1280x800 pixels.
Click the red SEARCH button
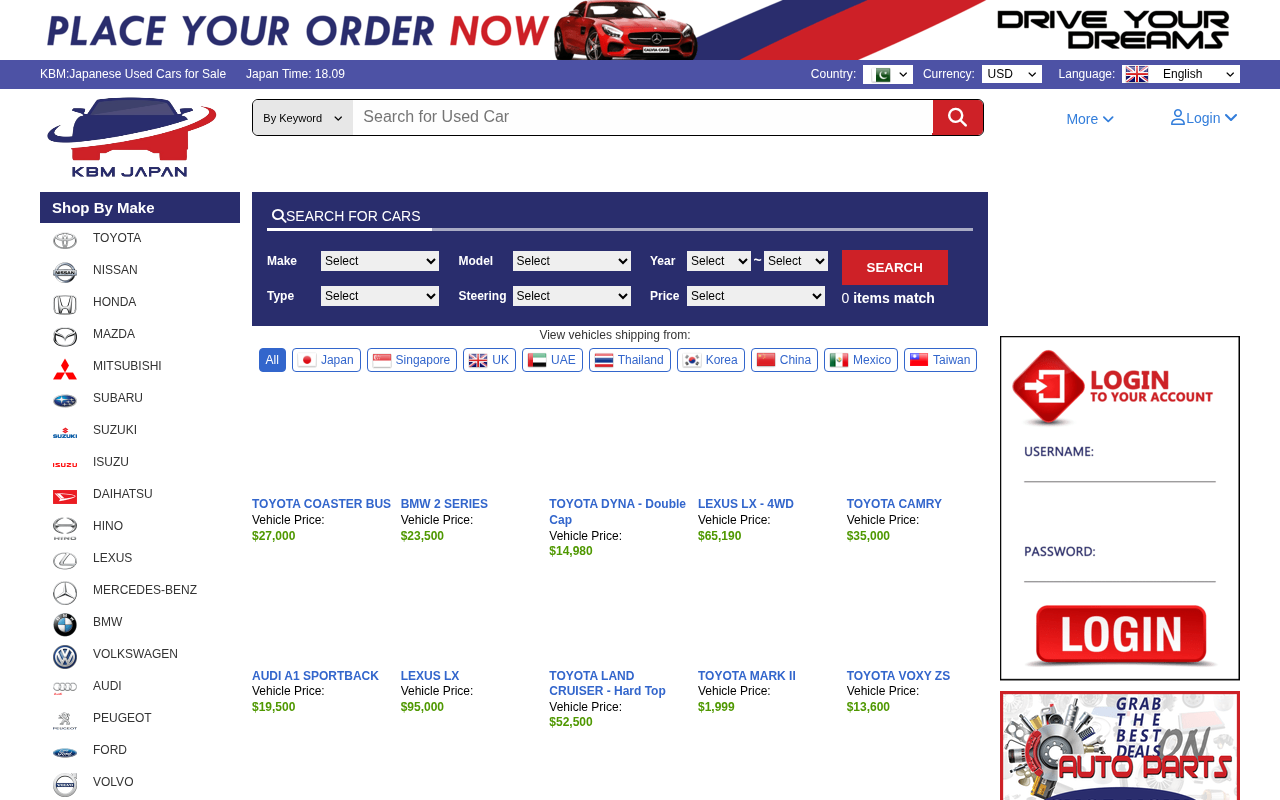895,267
